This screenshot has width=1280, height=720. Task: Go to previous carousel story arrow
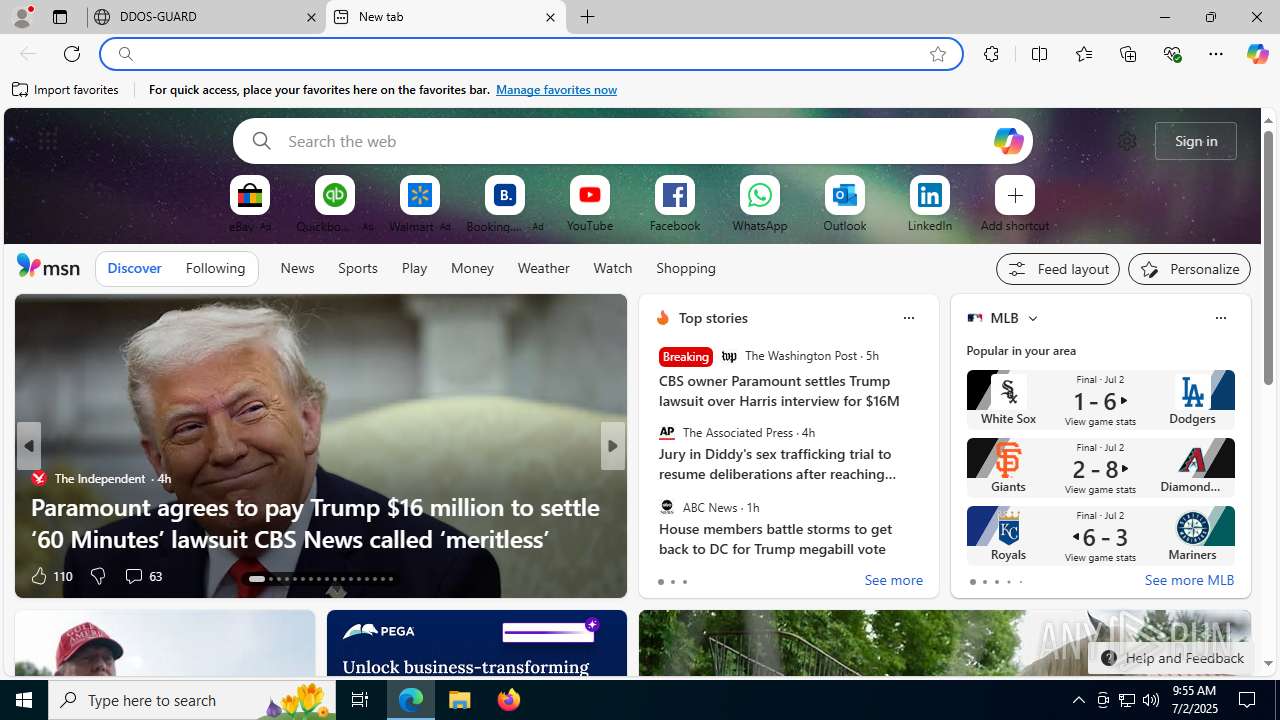tap(28, 446)
